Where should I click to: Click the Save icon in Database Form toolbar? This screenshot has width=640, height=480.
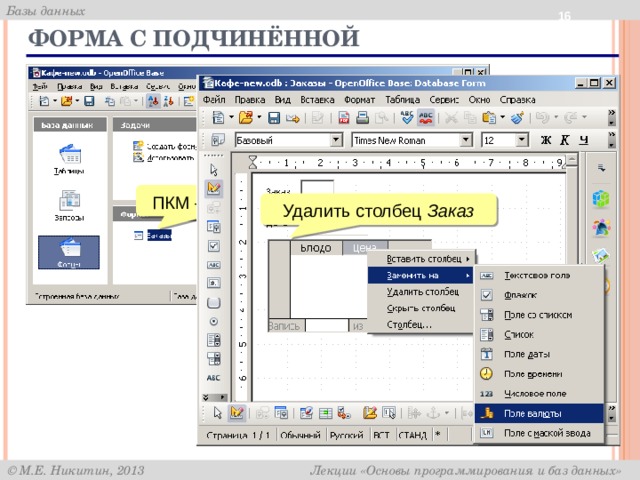[273, 118]
